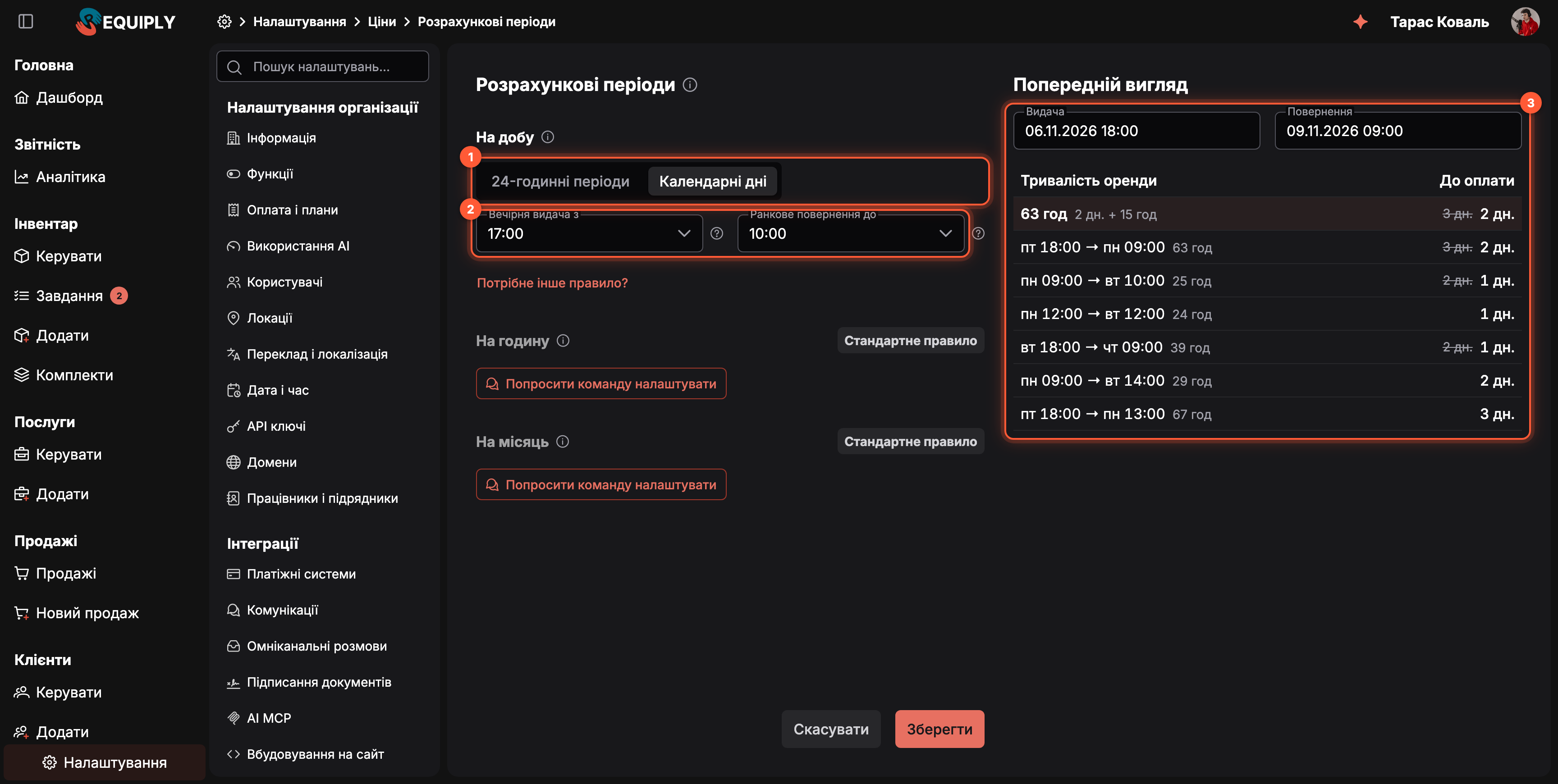Click Попросити команду налаштувати under На місяць

pyautogui.click(x=600, y=485)
